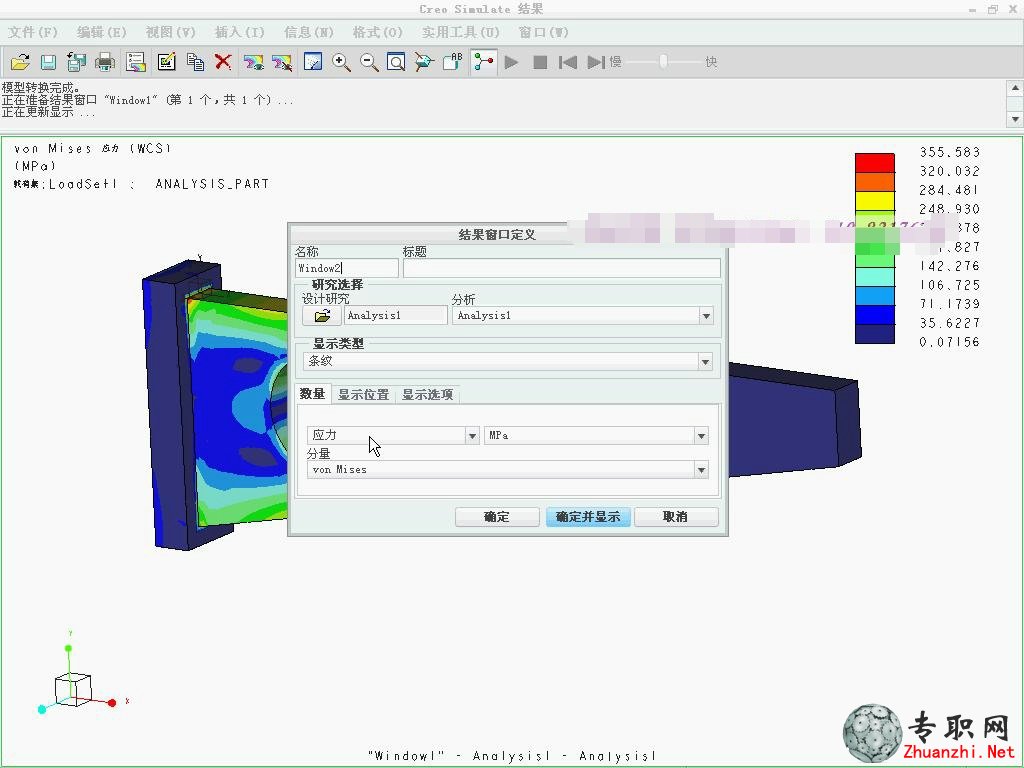This screenshot has width=1024, height=768.
Task: Click the Save-all multi-disk toolbar icon
Action: (76, 62)
